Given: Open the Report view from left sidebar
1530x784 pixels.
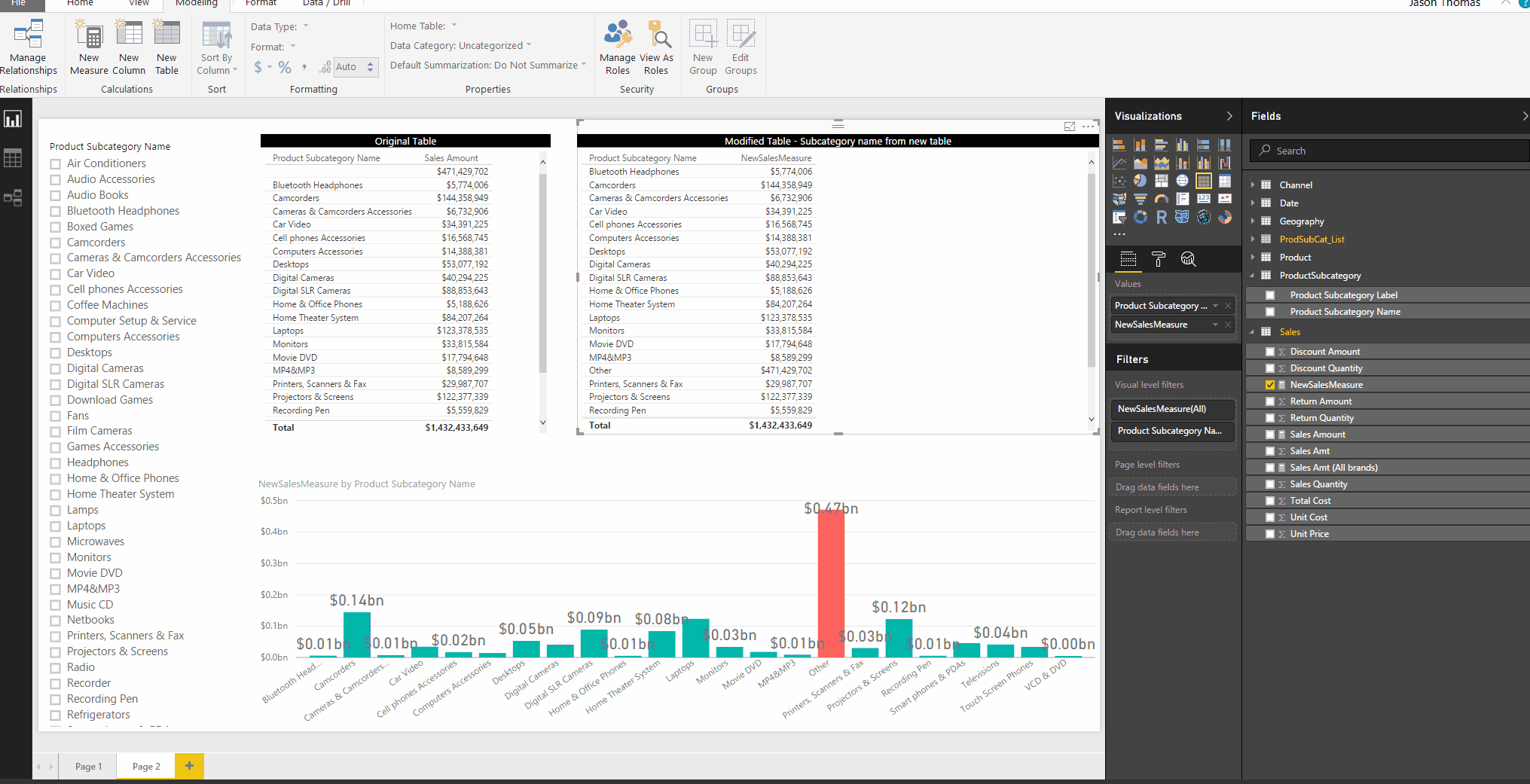Looking at the screenshot, I should 13,119.
